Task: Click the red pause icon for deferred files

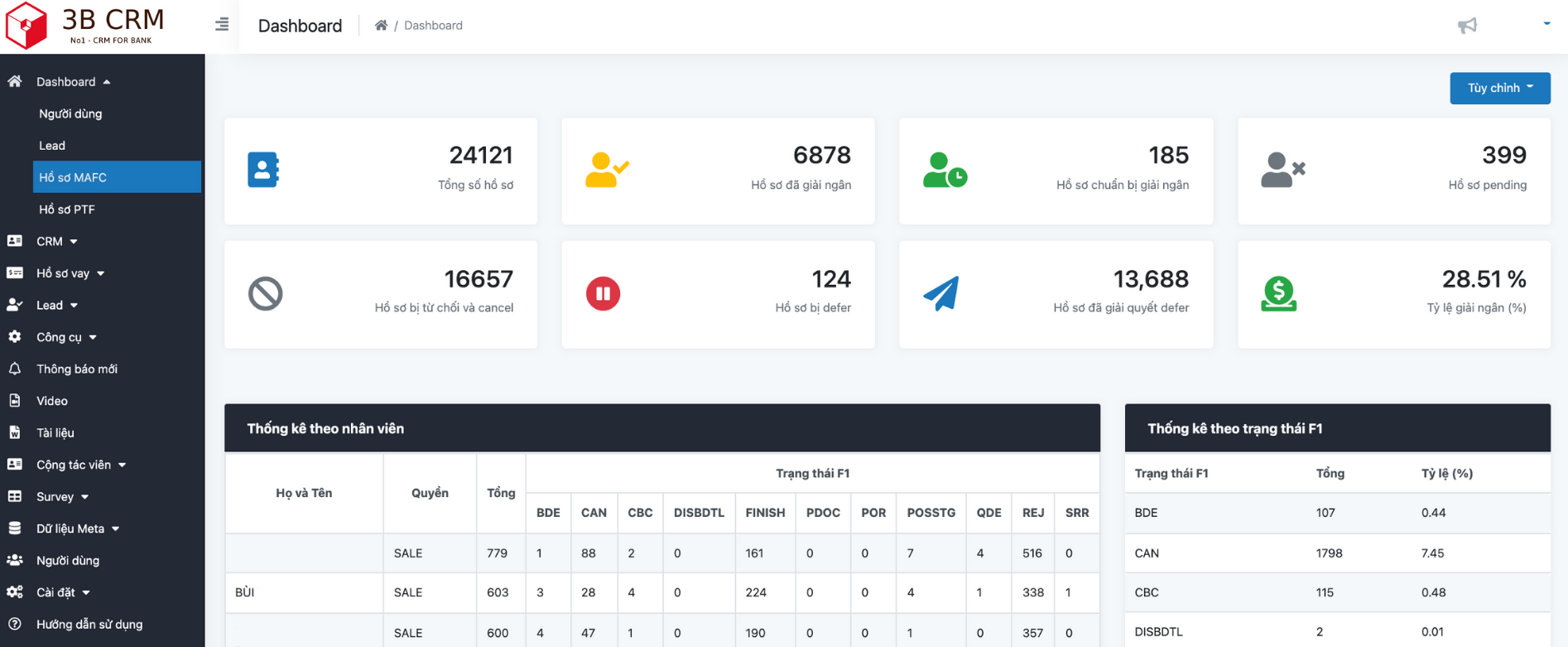Action: click(x=603, y=293)
